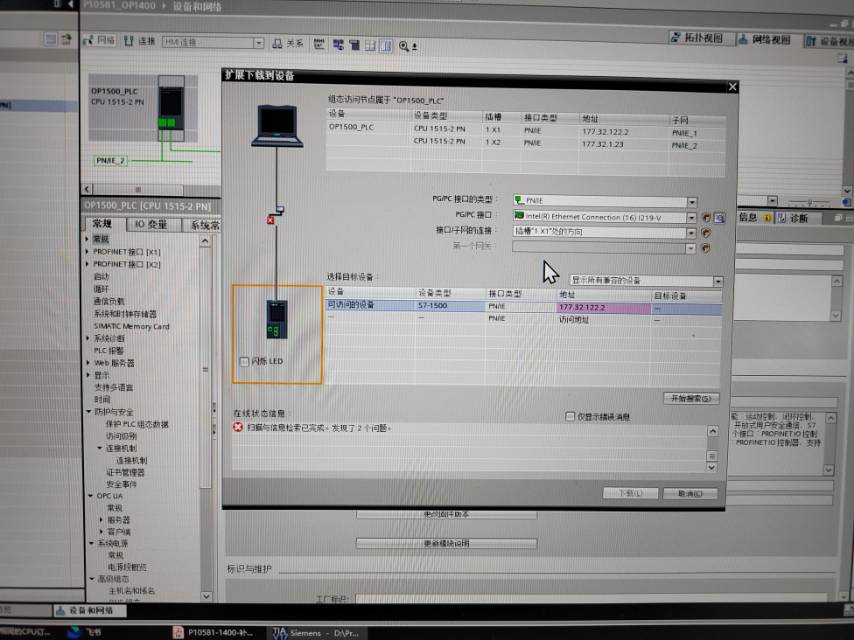Click the 关系 relations toolbar button
The height and width of the screenshot is (640, 854).
pyautogui.click(x=288, y=44)
